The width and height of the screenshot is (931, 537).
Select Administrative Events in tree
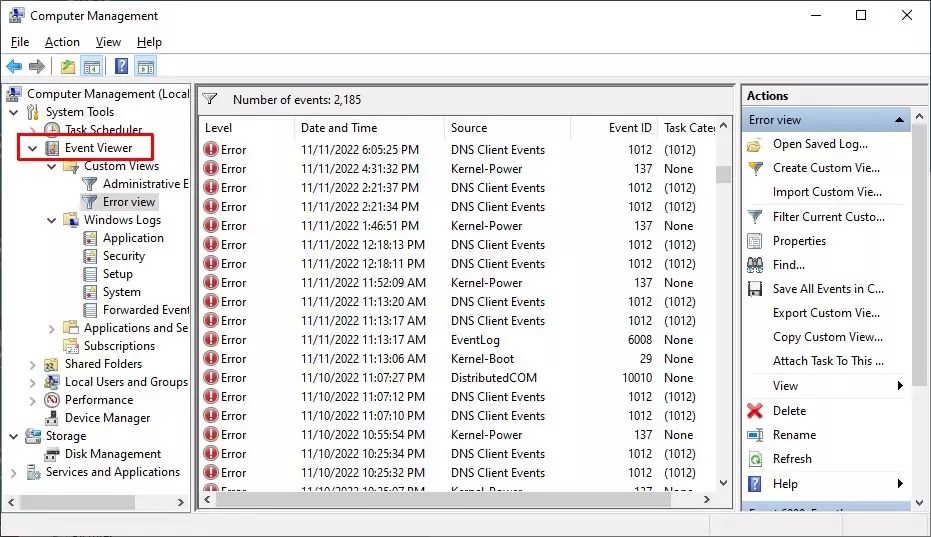pos(145,184)
